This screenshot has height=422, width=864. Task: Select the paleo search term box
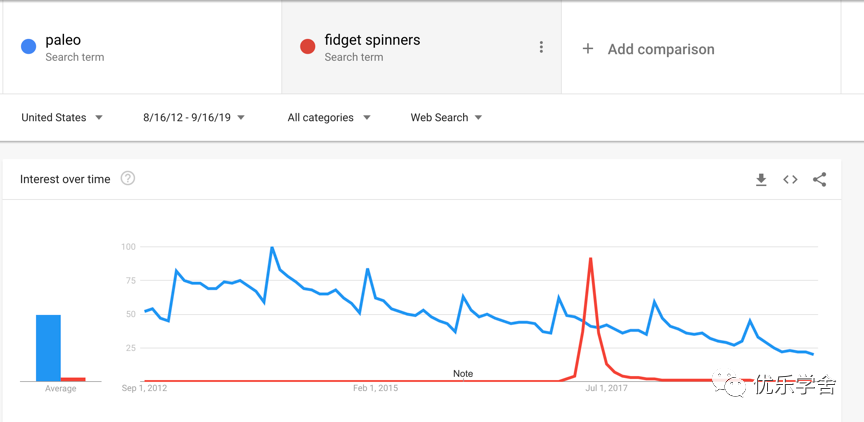tap(142, 47)
